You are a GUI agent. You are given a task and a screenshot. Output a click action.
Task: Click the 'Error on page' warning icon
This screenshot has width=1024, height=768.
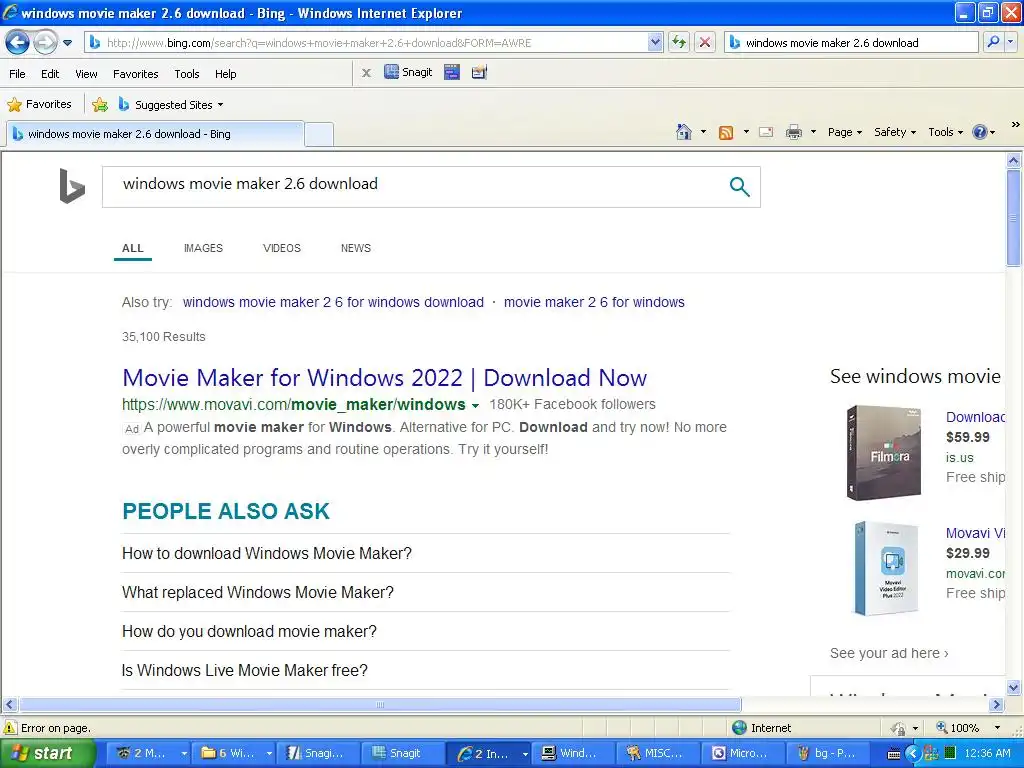pyautogui.click(x=10, y=728)
